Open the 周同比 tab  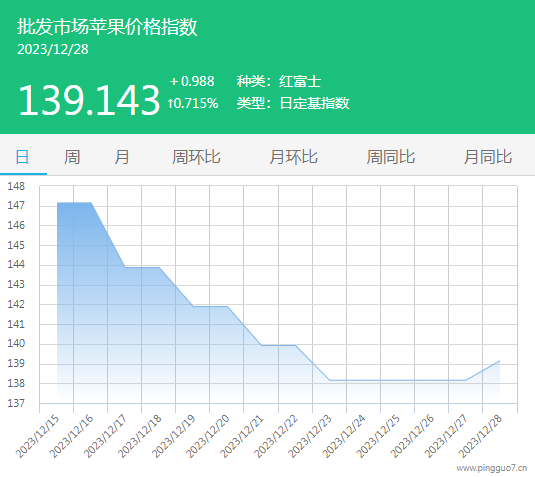[391, 157]
